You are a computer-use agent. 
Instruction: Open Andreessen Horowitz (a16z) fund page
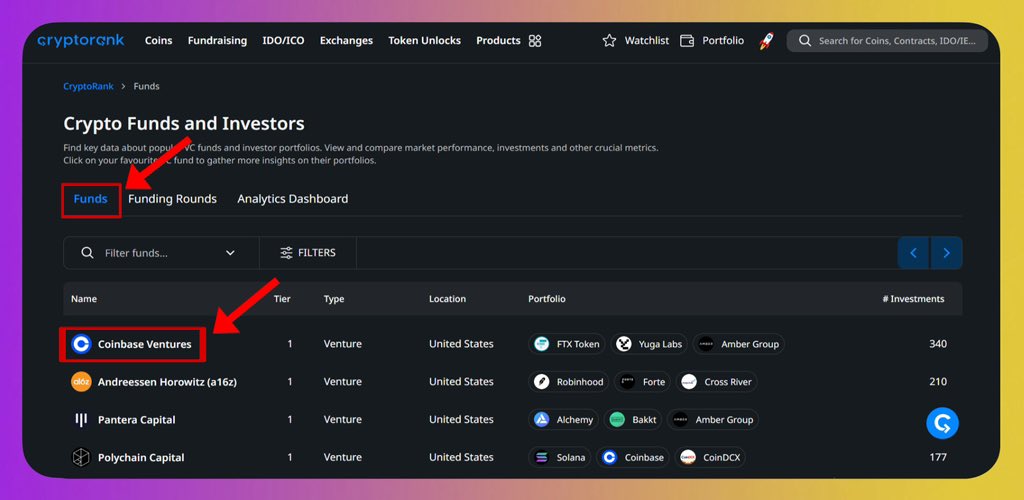click(x=167, y=382)
